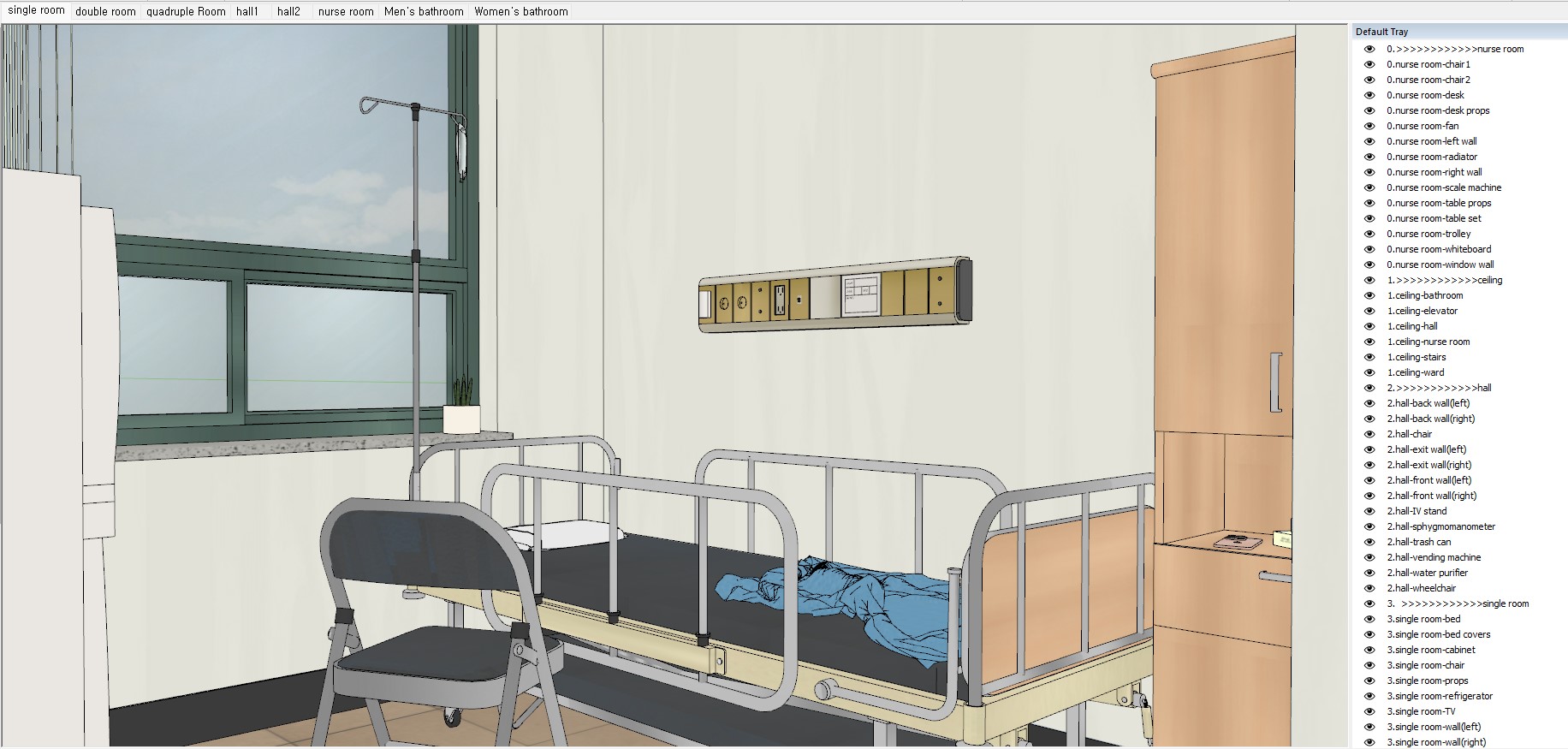Toggle visibility of 1.ceiling-nurse room

pyautogui.click(x=1369, y=342)
